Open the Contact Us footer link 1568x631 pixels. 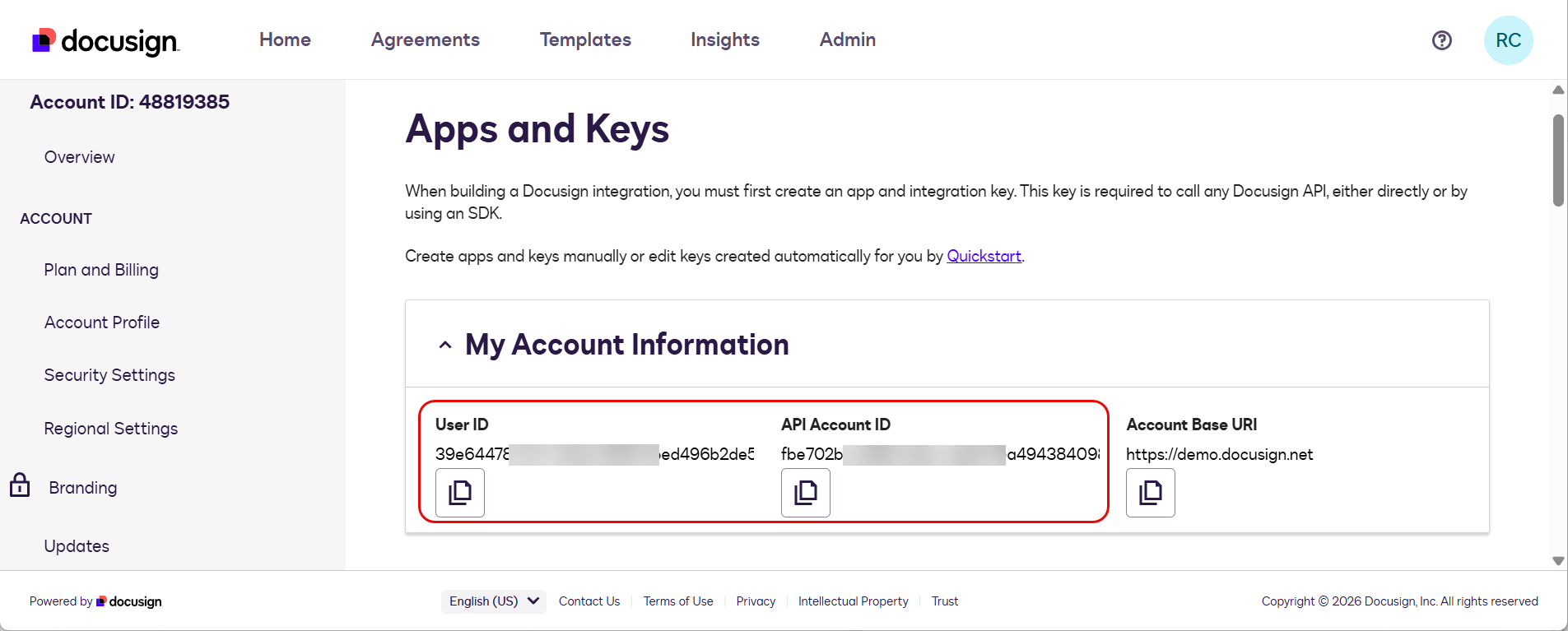click(589, 601)
